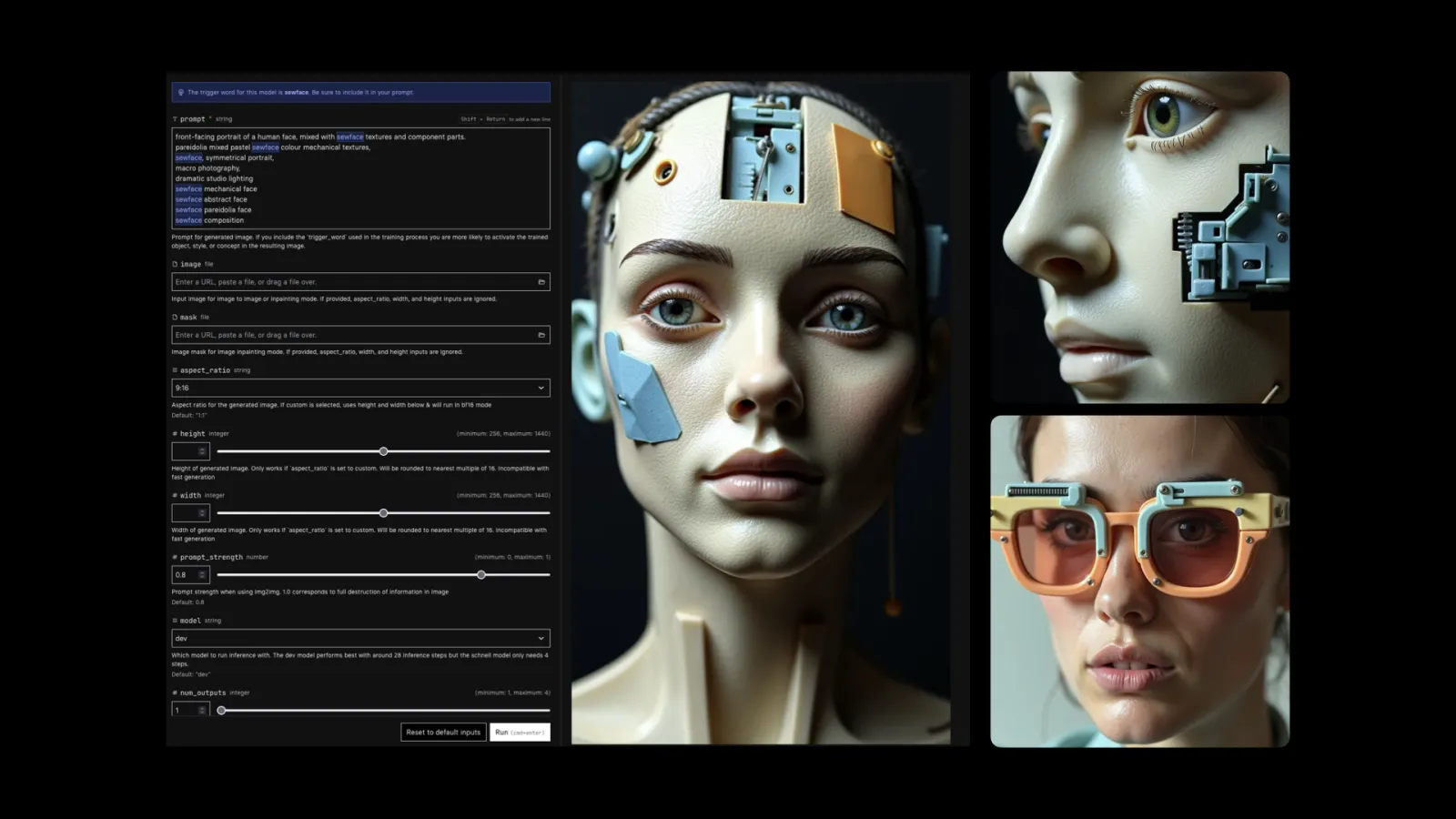Click the num_outputs stepper arrows
The image size is (1456, 819).
202,710
